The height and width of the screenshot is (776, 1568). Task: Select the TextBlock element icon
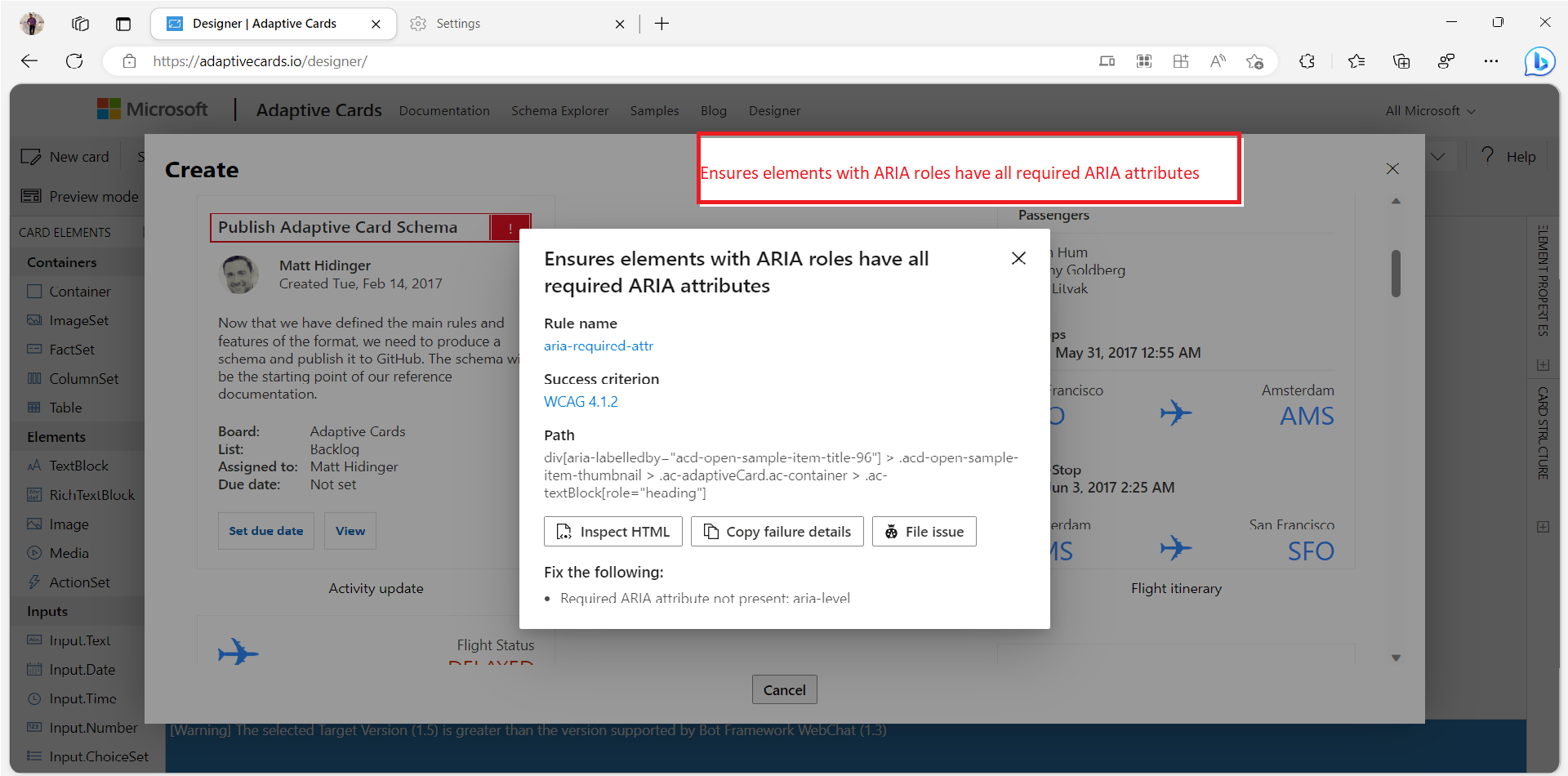click(34, 465)
